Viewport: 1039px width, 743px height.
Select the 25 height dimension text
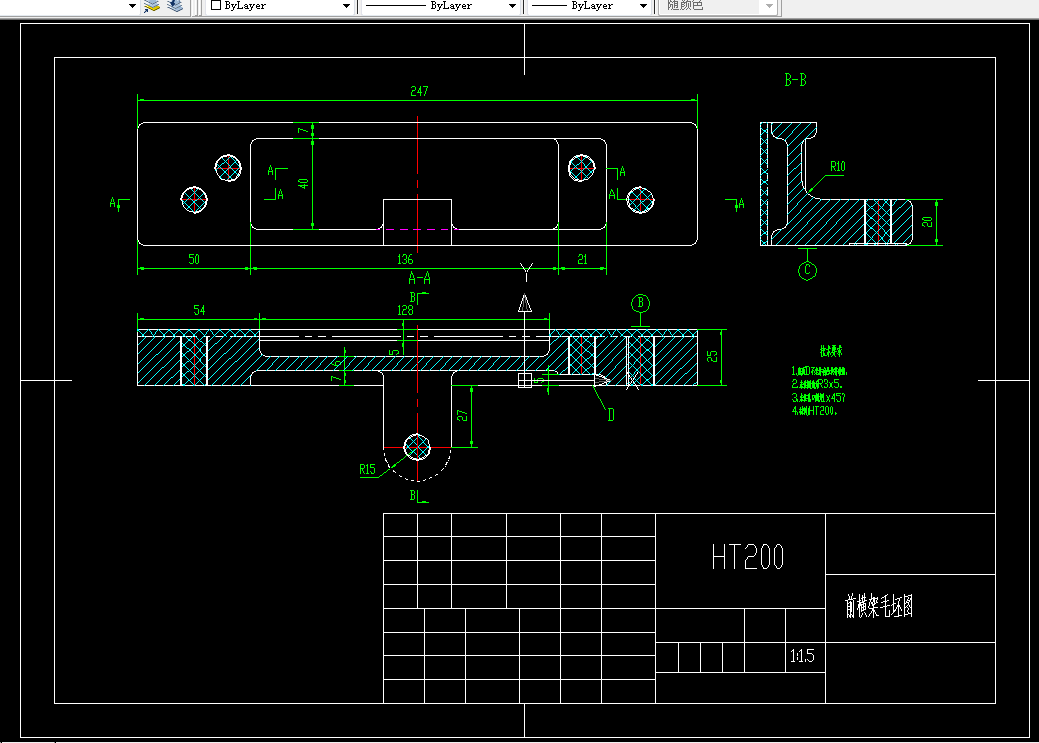[x=712, y=357]
